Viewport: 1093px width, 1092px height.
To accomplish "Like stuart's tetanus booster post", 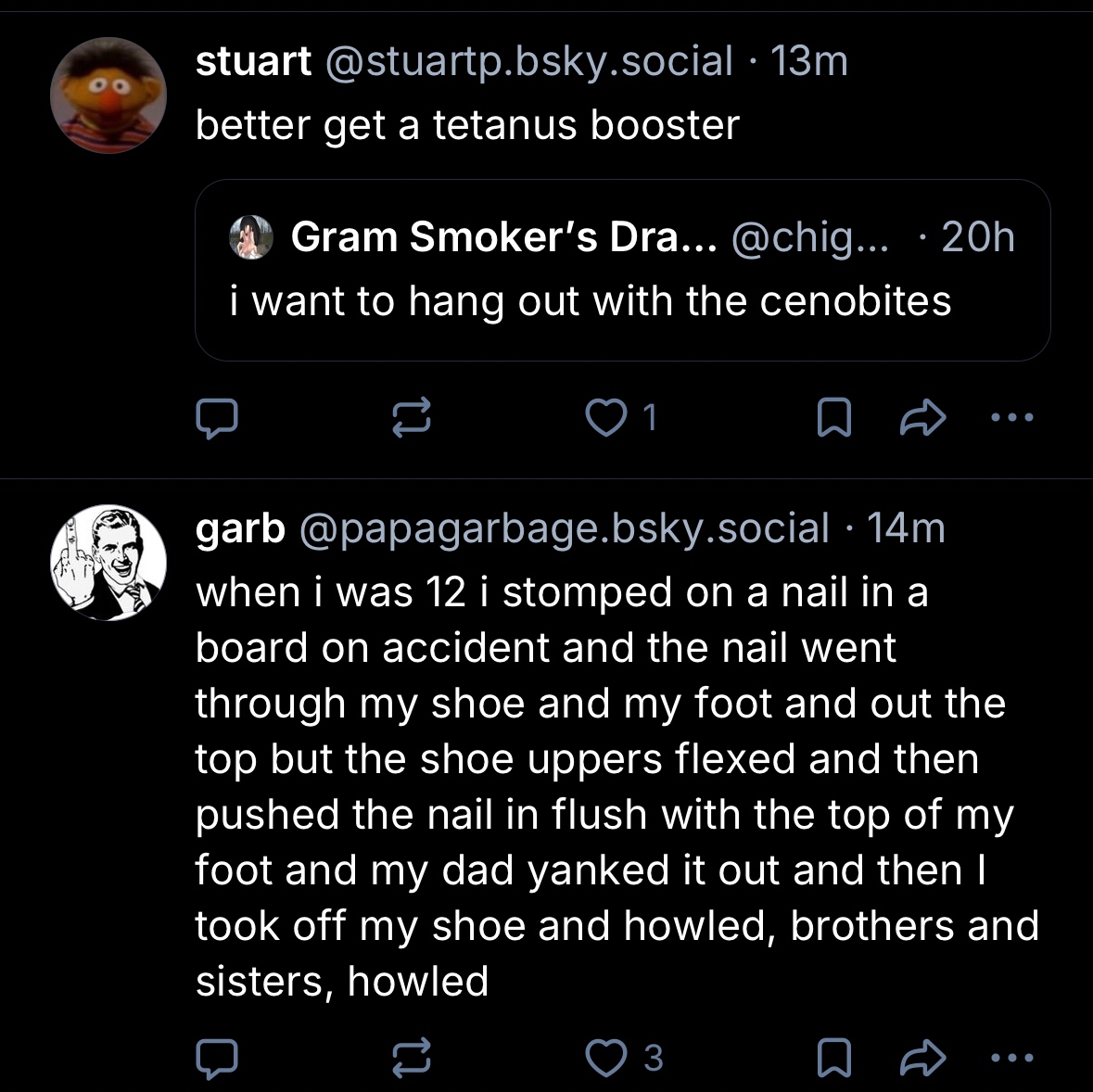I will [x=607, y=418].
